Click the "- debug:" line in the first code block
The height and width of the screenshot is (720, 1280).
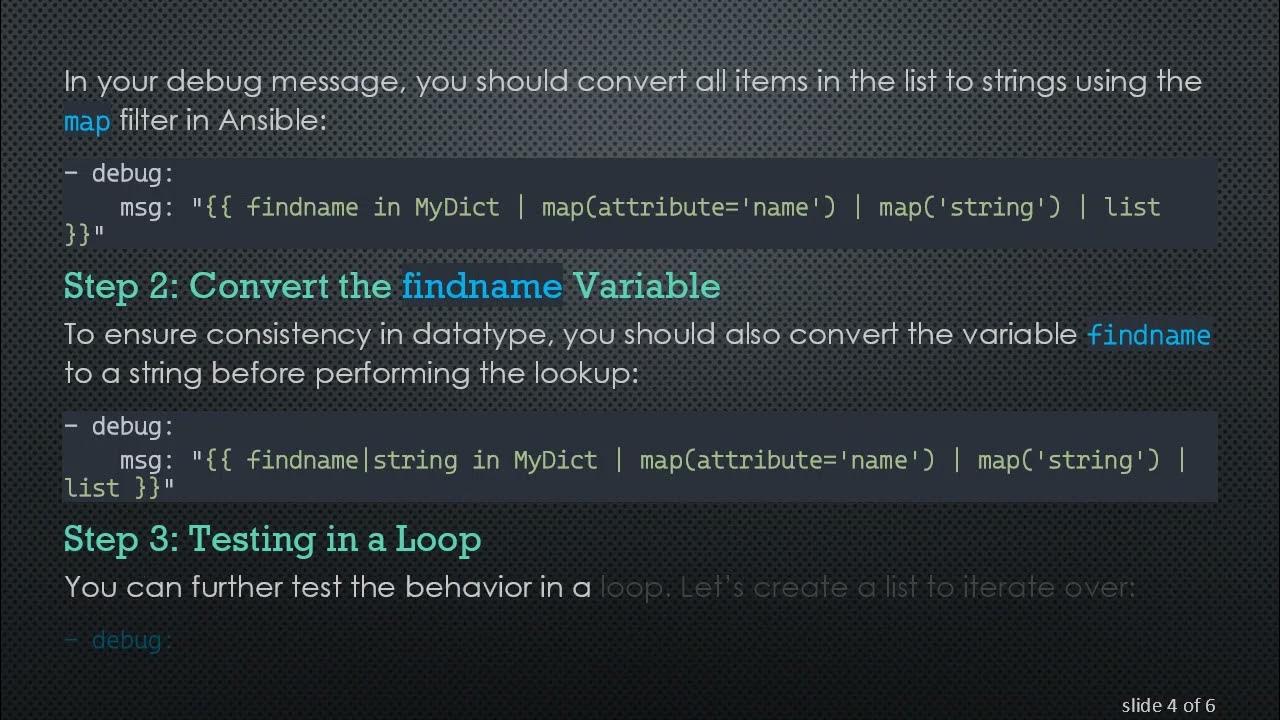(x=119, y=174)
